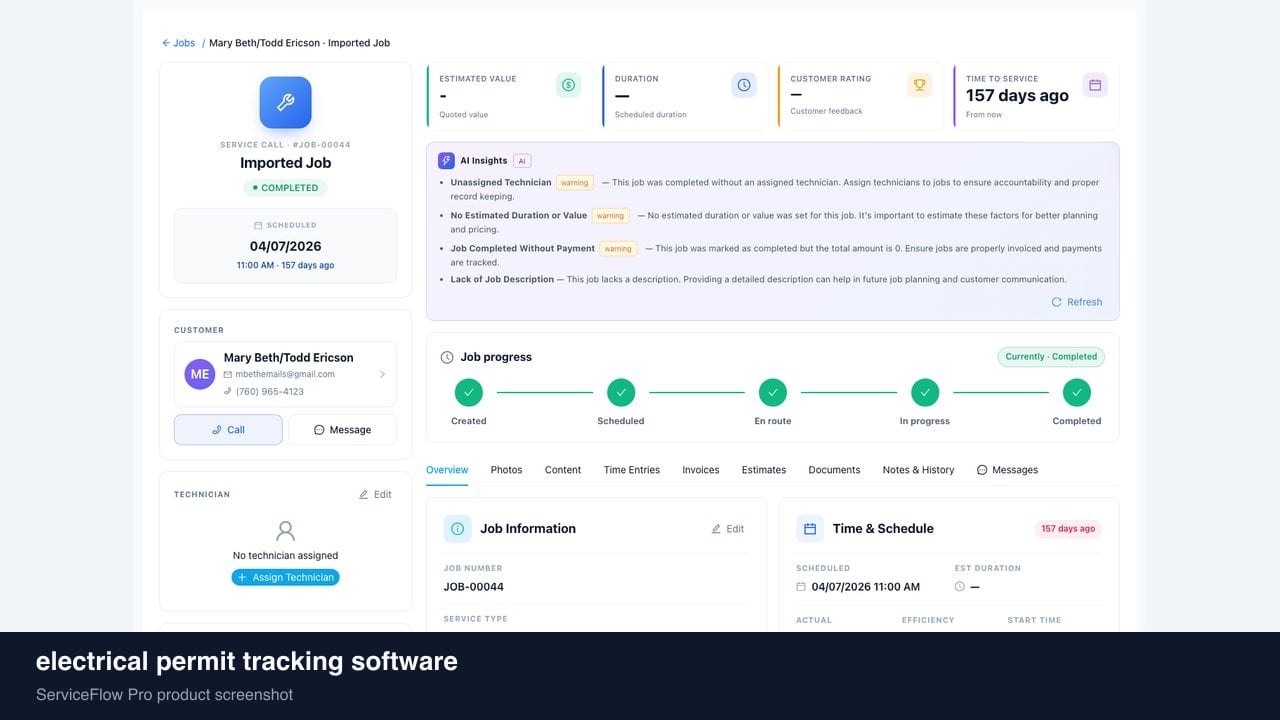1280x720 pixels.
Task: Click the COMPLETED status badge
Action: 285,188
